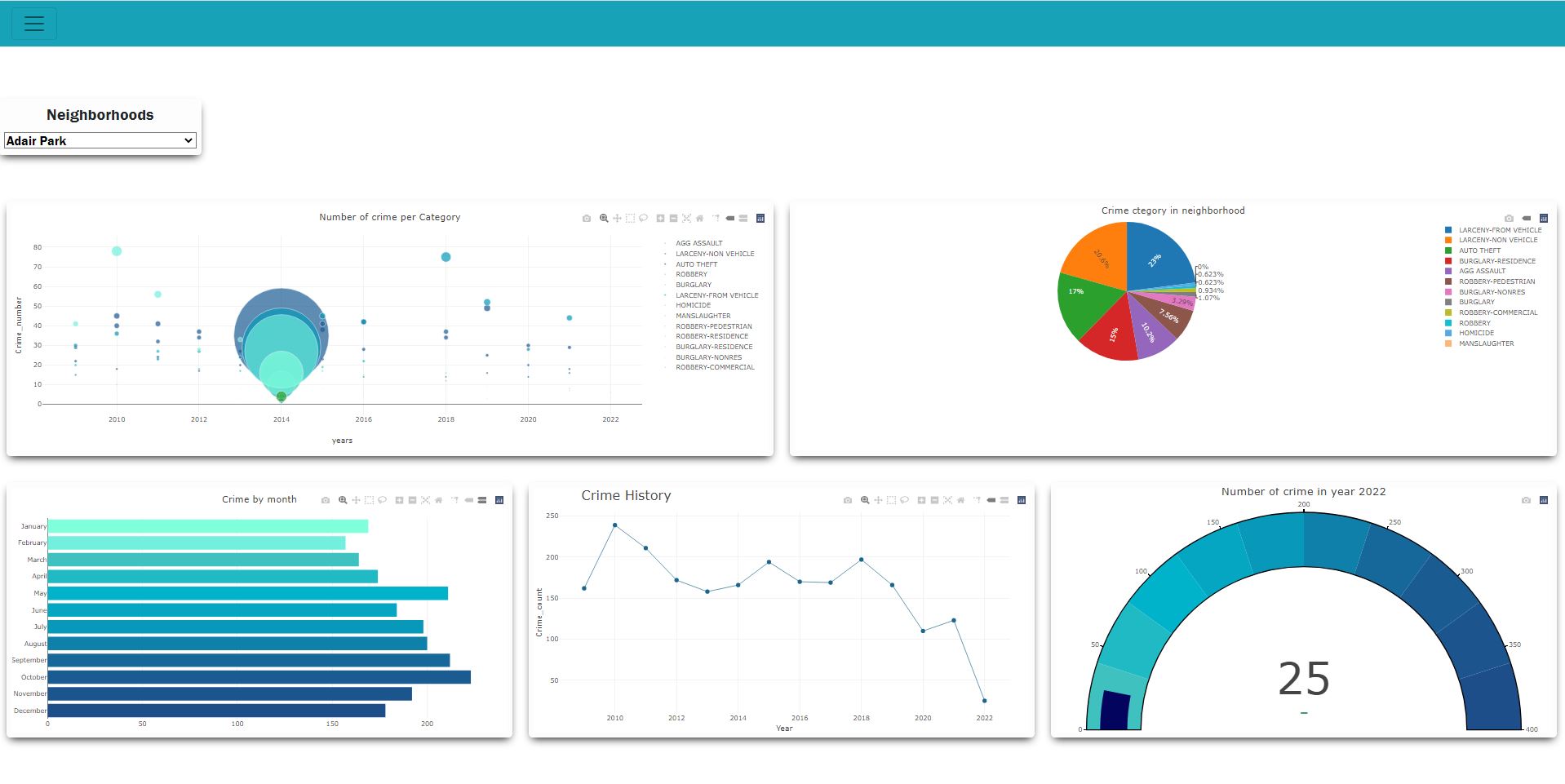Hide MANSLAUGHTER slice via pie legend label
1565x784 pixels.
pos(1486,343)
